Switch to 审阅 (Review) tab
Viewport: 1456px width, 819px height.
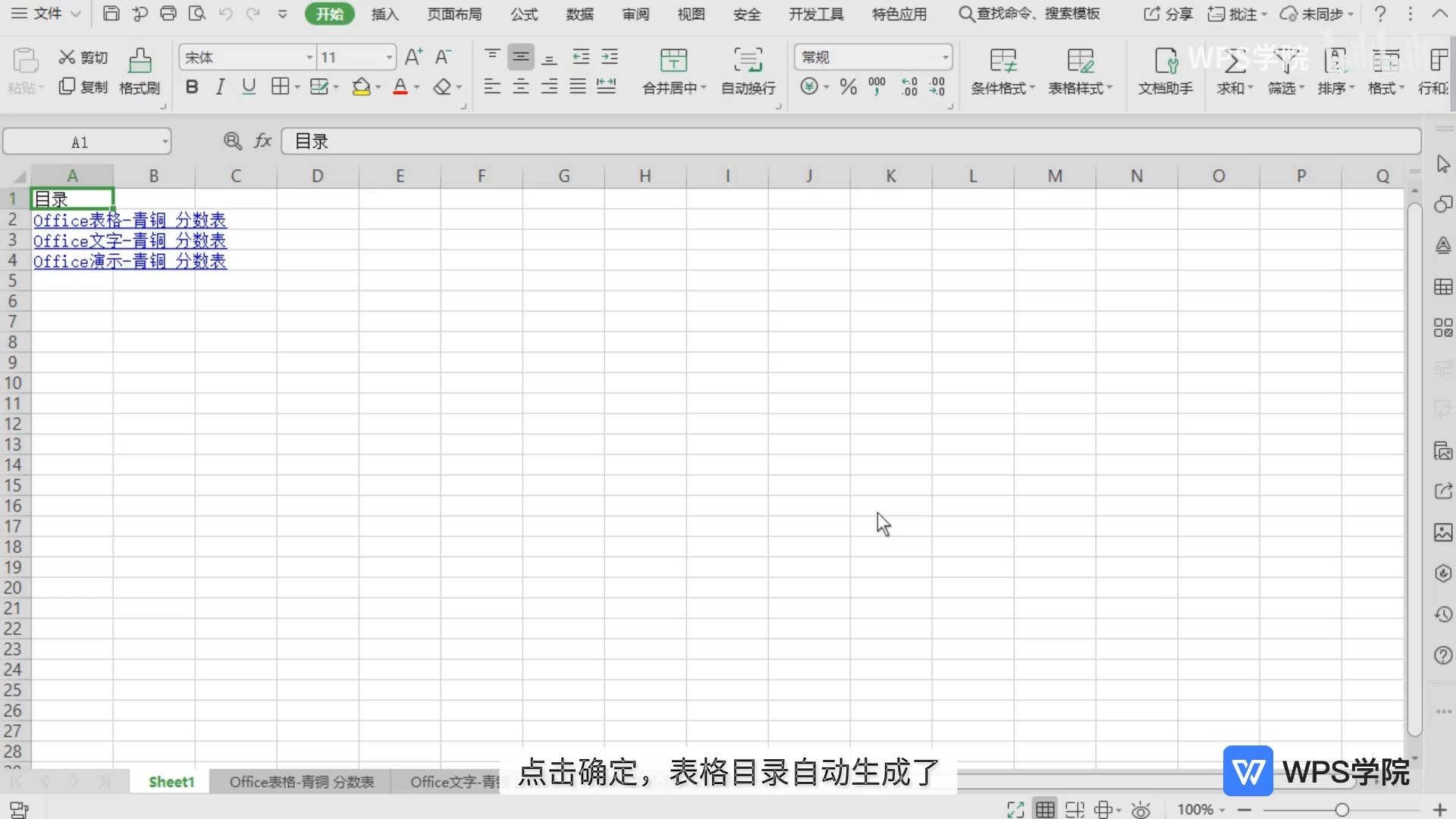point(635,14)
